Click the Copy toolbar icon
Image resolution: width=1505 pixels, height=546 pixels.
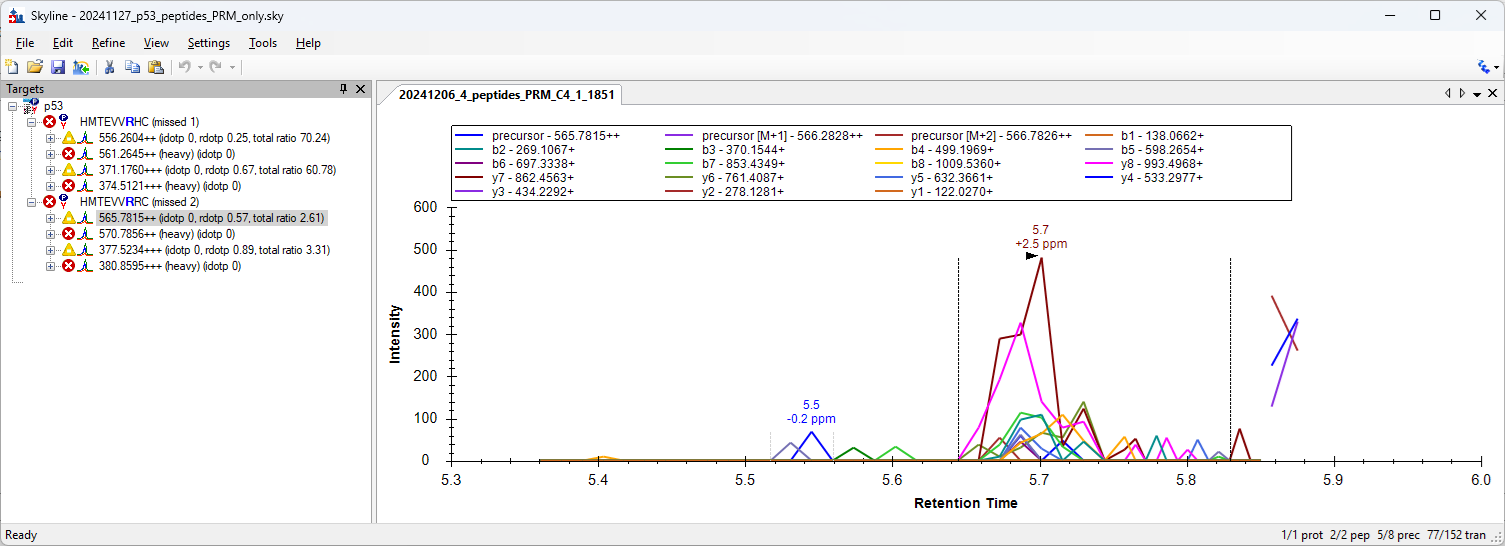coord(132,67)
